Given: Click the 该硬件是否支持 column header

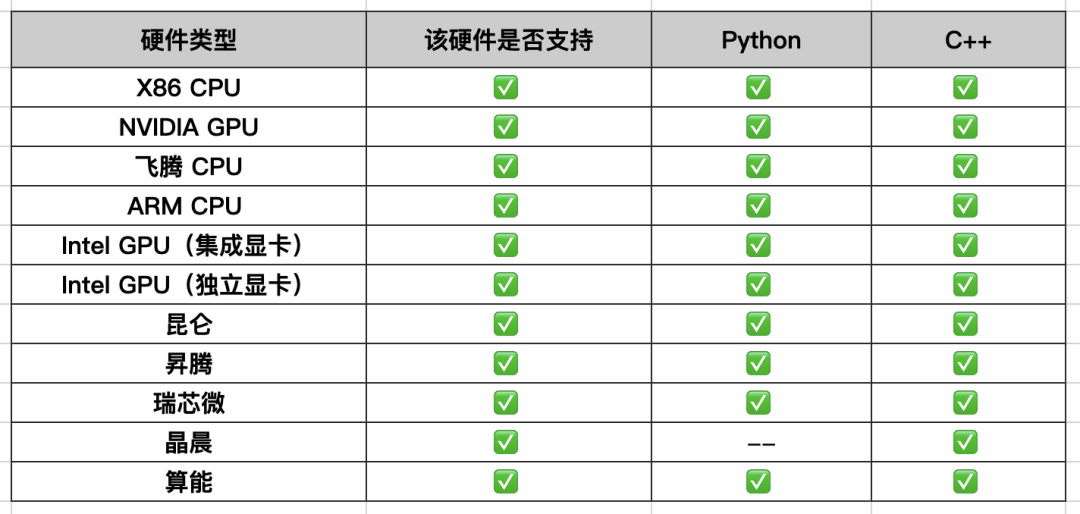Looking at the screenshot, I should coord(509,40).
